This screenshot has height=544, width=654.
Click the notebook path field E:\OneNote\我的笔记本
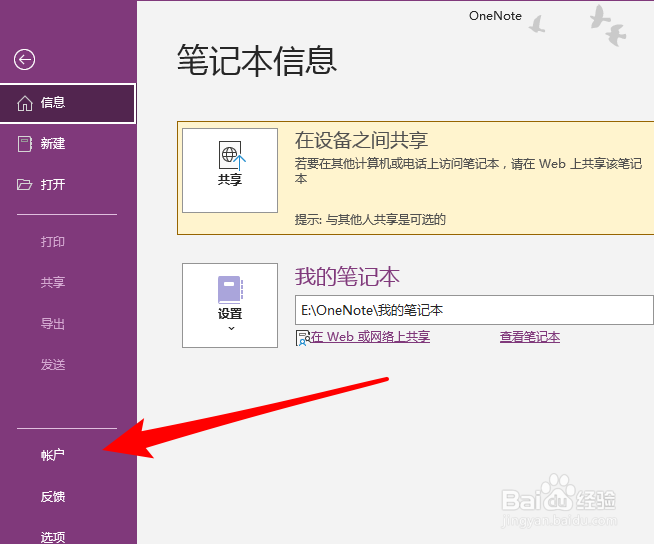click(x=474, y=310)
